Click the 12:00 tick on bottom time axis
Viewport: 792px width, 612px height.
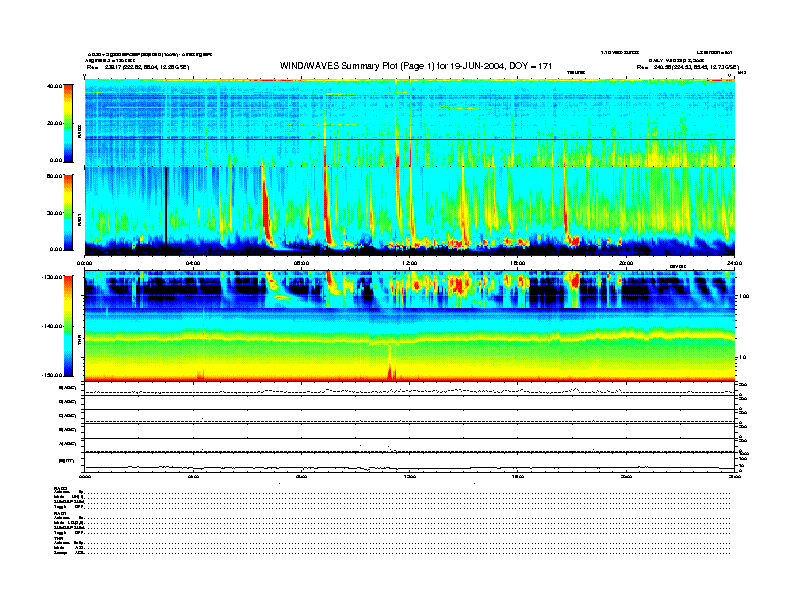[409, 478]
